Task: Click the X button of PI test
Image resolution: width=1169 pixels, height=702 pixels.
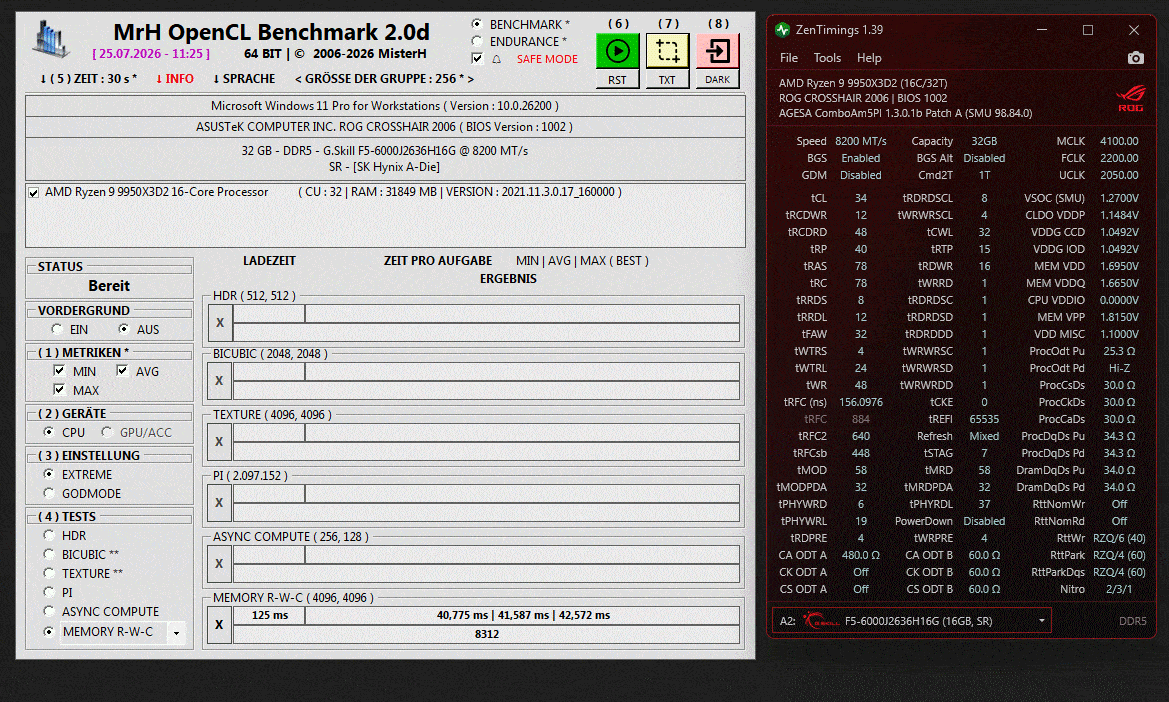Action: [220, 503]
